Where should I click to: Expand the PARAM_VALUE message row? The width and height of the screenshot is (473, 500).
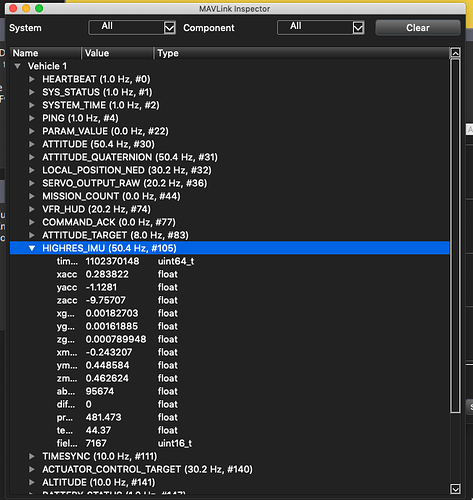click(x=32, y=131)
